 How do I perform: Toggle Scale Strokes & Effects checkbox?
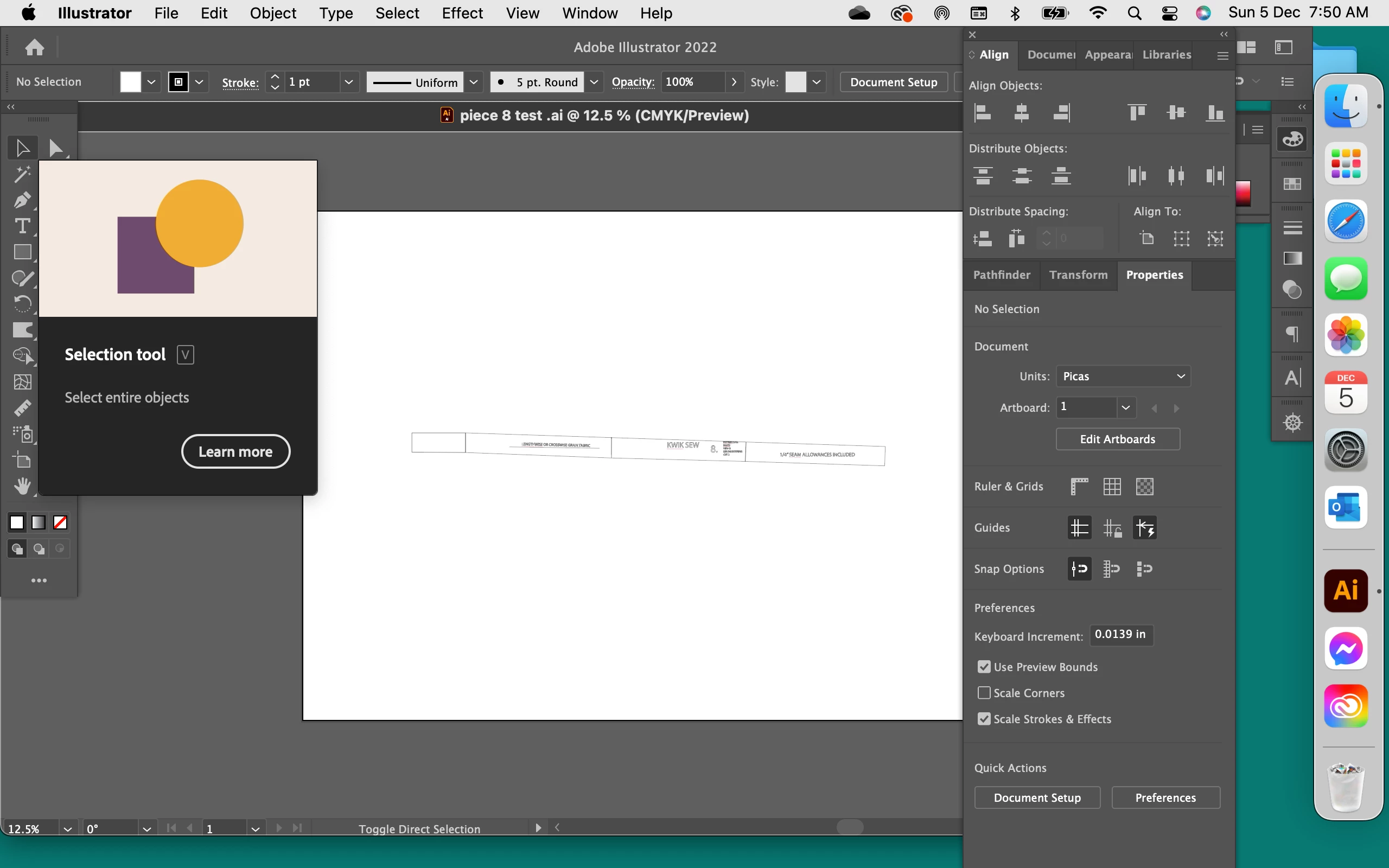coord(984,719)
